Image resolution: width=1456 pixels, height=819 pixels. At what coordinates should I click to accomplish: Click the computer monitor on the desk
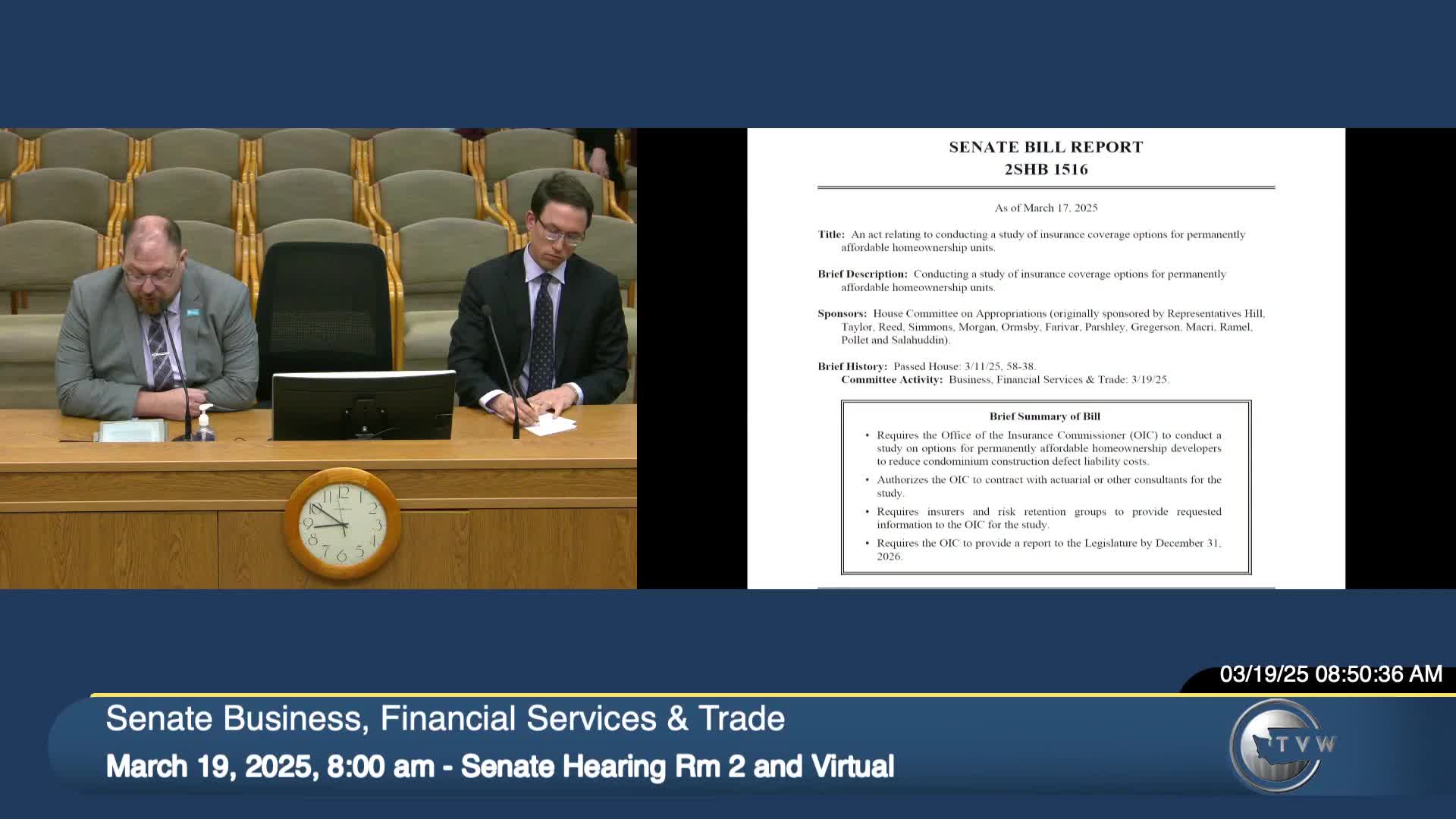[364, 405]
